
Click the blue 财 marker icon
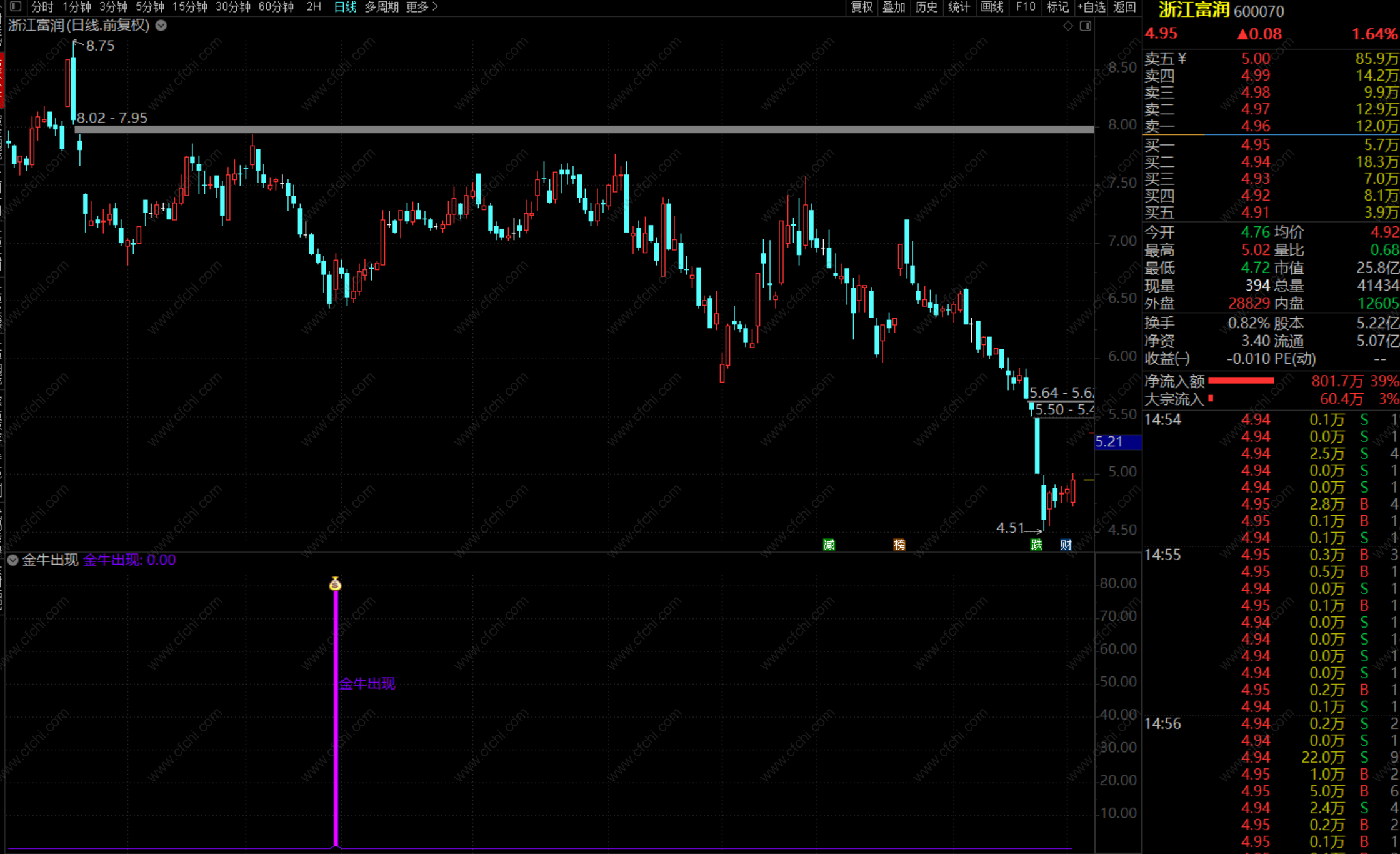[x=1066, y=545]
